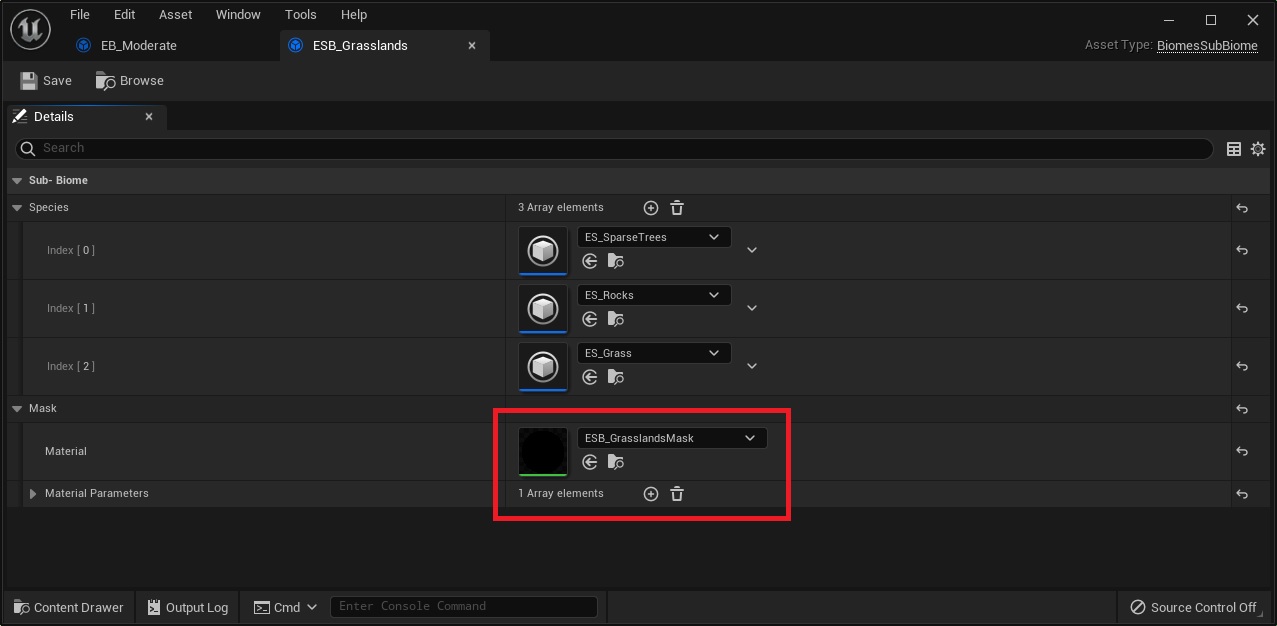Toggle the property matrix table view icon
This screenshot has width=1277, height=626.
(1234, 149)
